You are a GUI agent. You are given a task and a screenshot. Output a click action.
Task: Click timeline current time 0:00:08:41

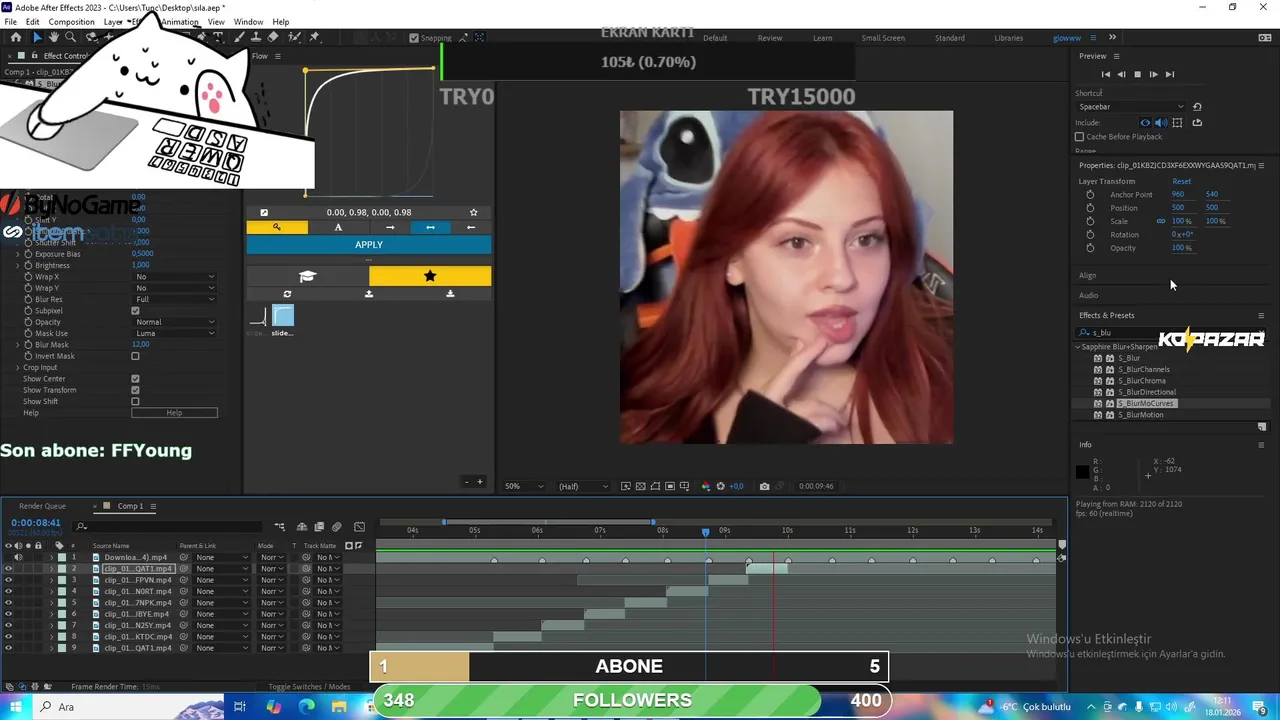click(36, 523)
